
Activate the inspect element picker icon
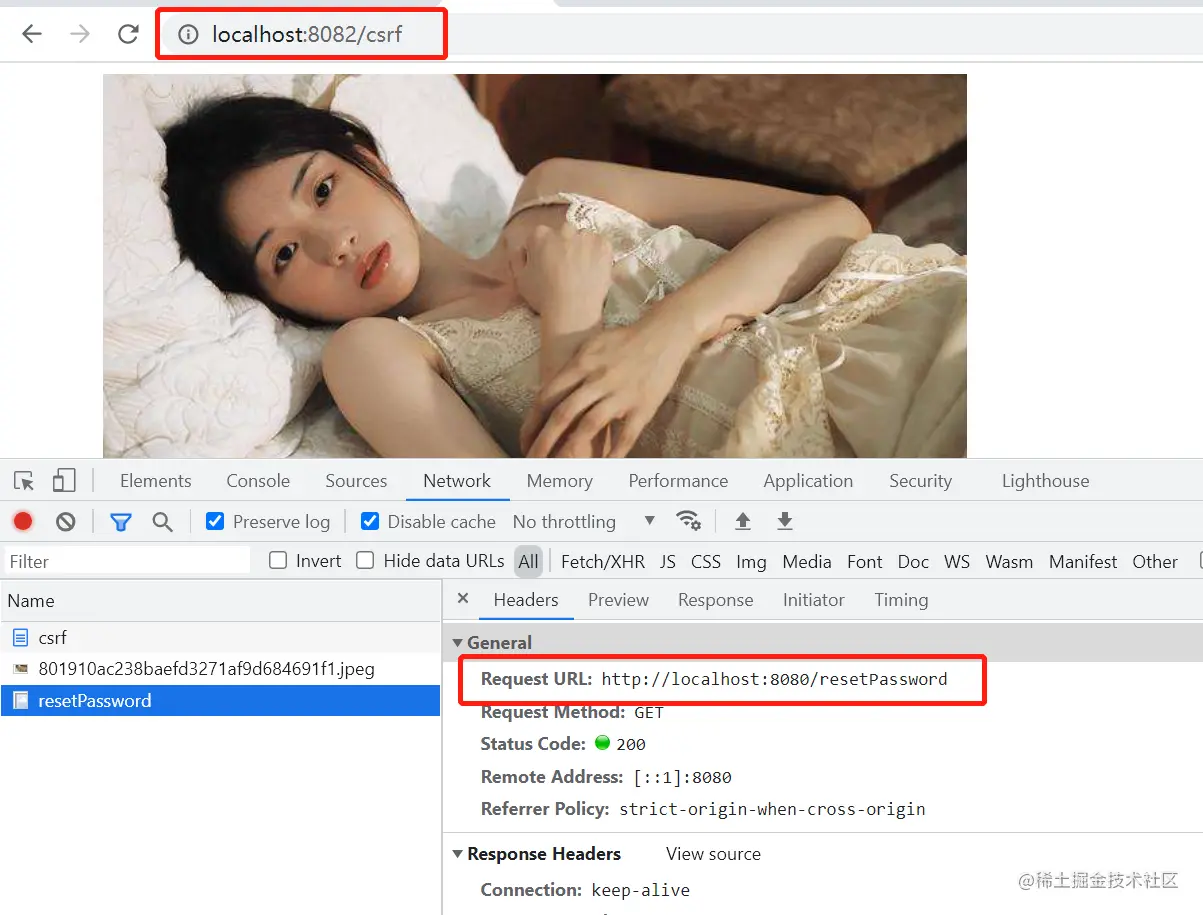click(25, 481)
